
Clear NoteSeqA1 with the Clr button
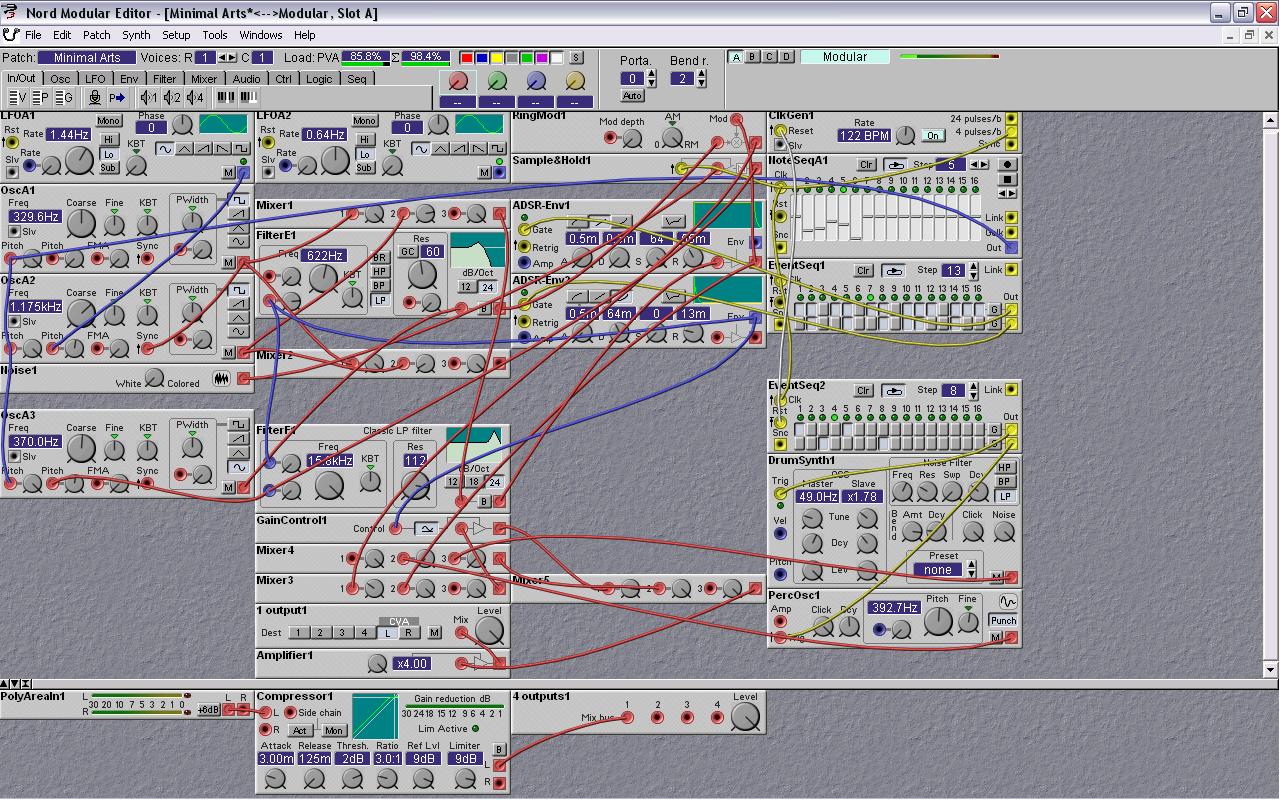(x=866, y=165)
